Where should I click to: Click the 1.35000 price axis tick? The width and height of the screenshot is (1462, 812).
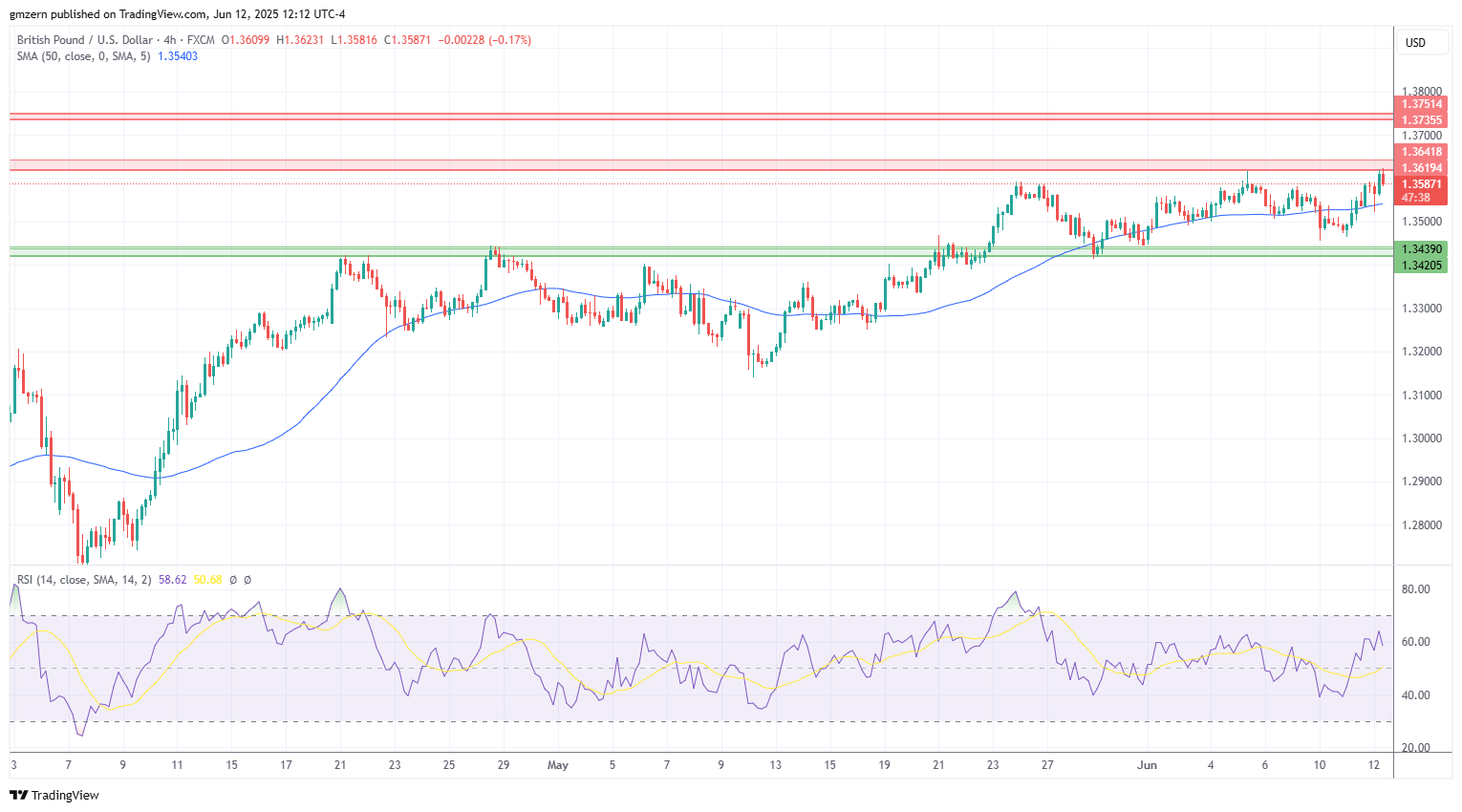1422,222
